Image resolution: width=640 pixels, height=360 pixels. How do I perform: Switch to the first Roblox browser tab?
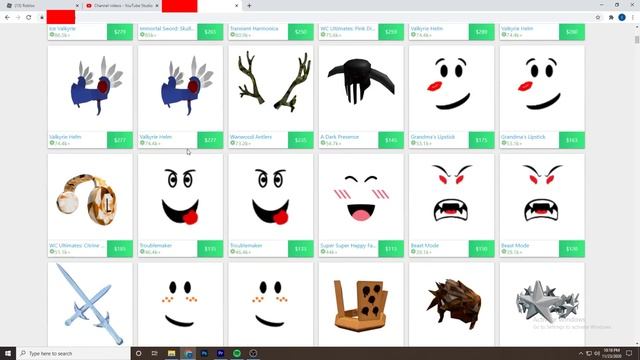click(41, 6)
